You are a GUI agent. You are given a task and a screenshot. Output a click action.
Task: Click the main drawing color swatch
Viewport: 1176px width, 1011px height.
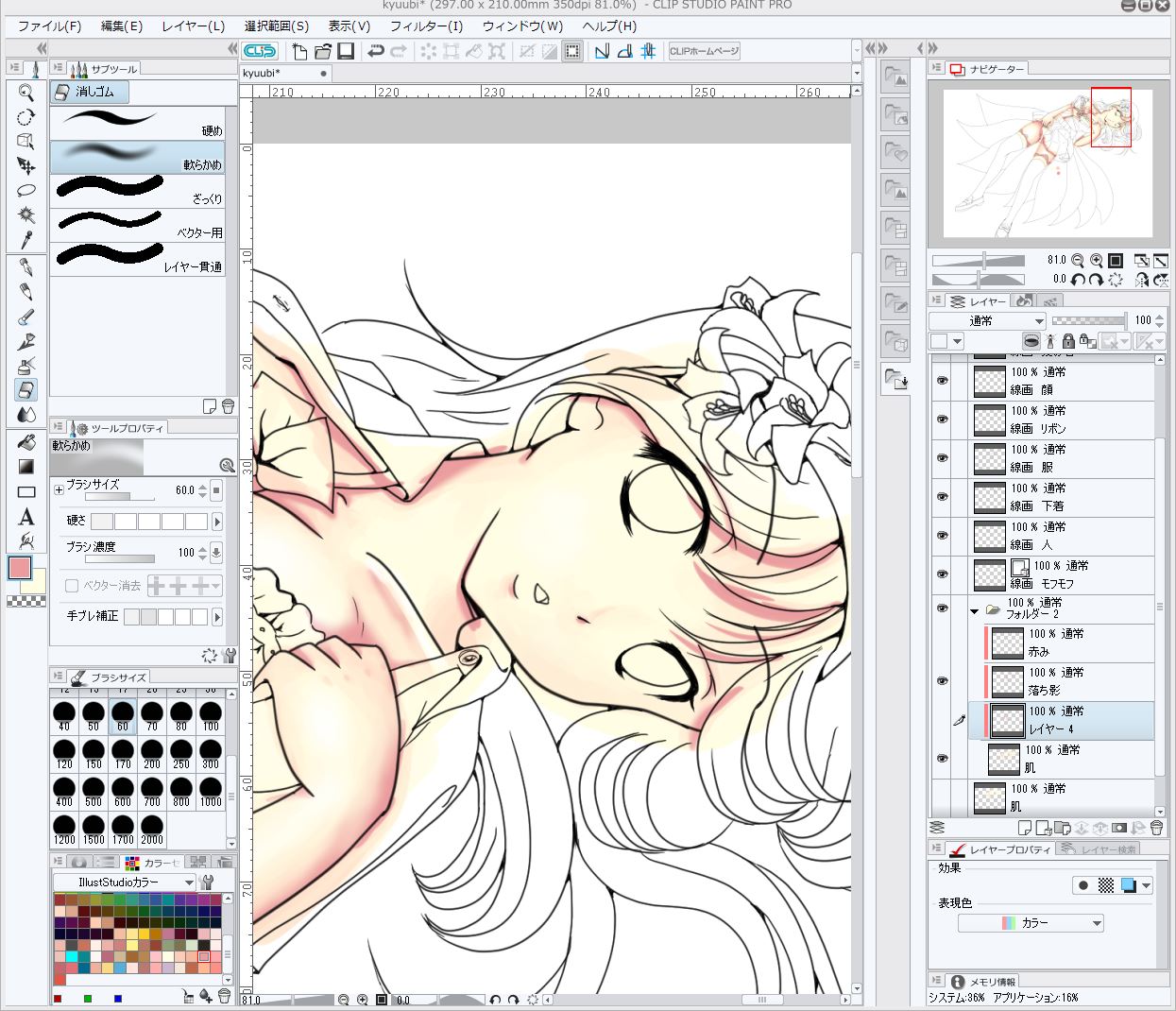pyautogui.click(x=20, y=568)
